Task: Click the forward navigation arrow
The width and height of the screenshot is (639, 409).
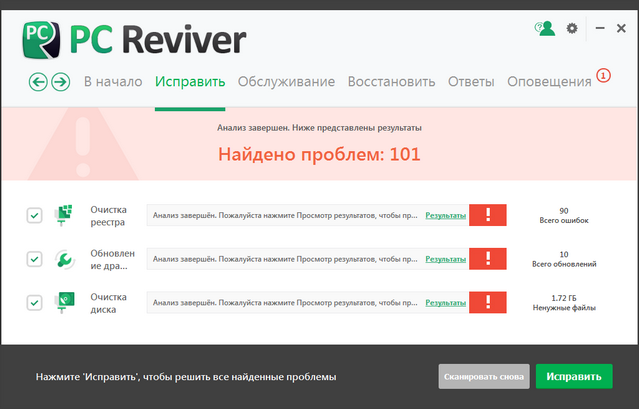Action: click(60, 82)
